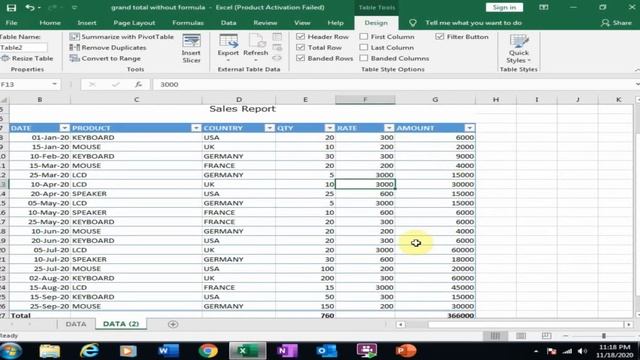This screenshot has height=360, width=640.
Task: Click the Save icon in the title bar
Action: (x=11, y=7)
